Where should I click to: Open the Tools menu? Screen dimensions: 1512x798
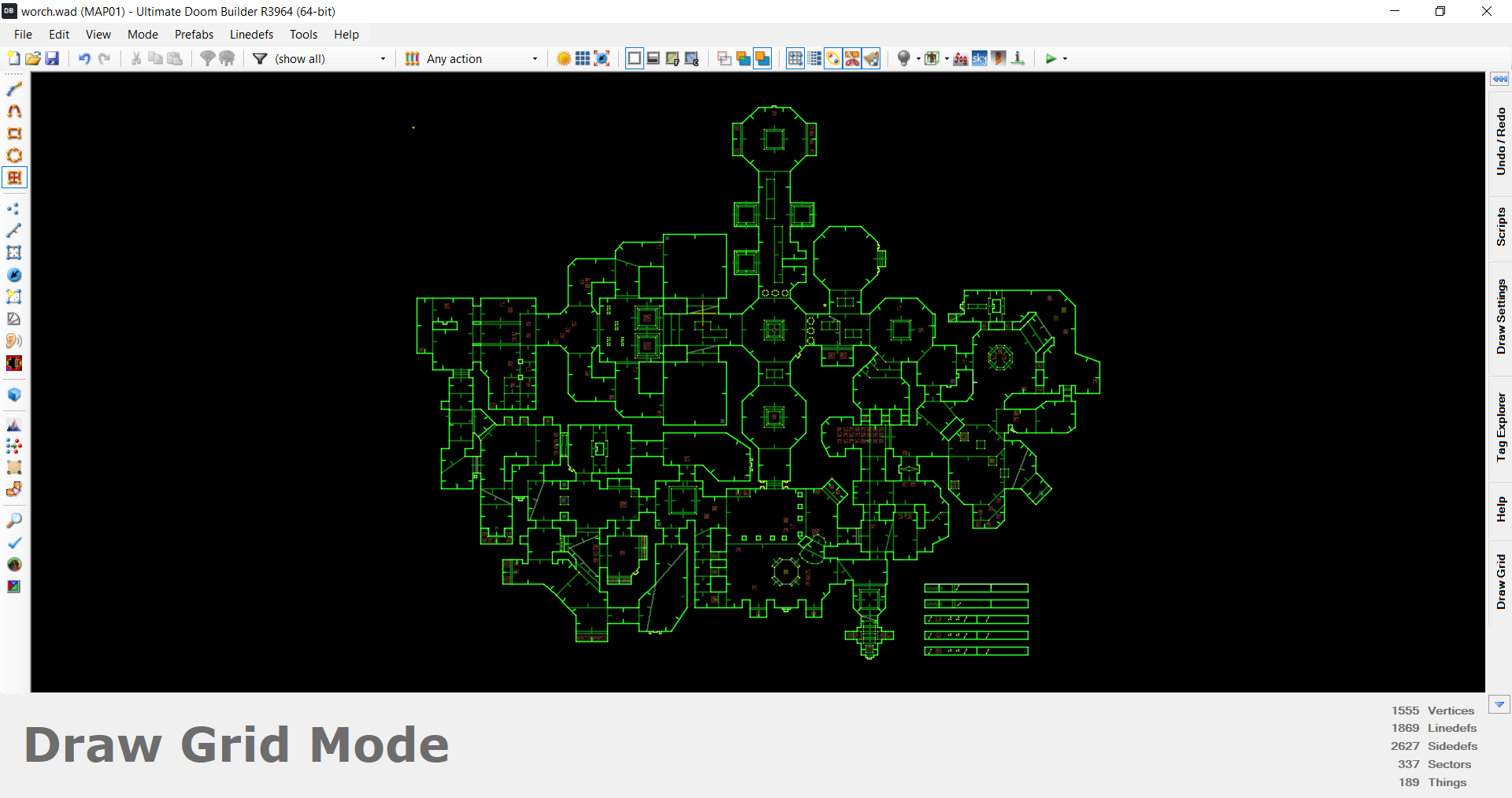coord(303,35)
